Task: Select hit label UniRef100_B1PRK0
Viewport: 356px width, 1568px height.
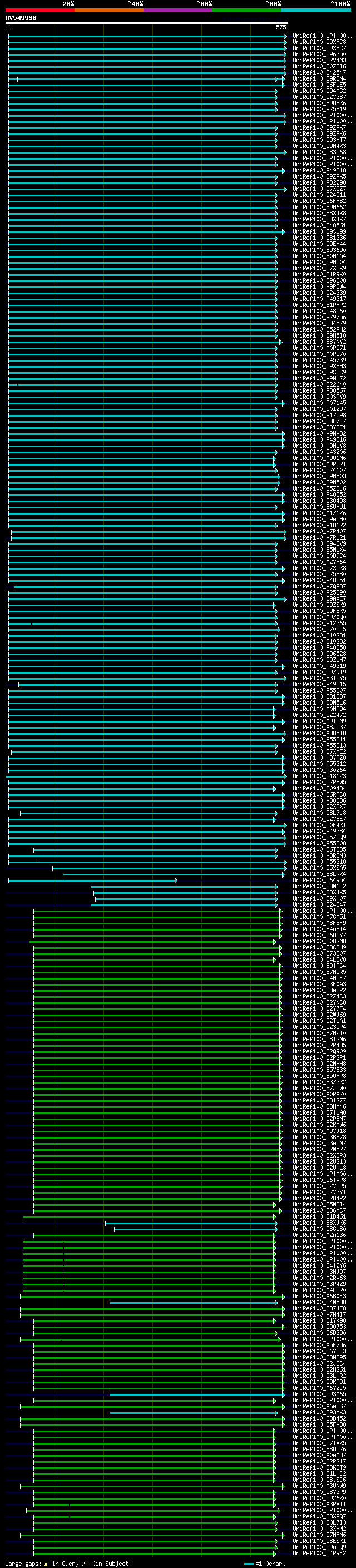Action: 319,275
